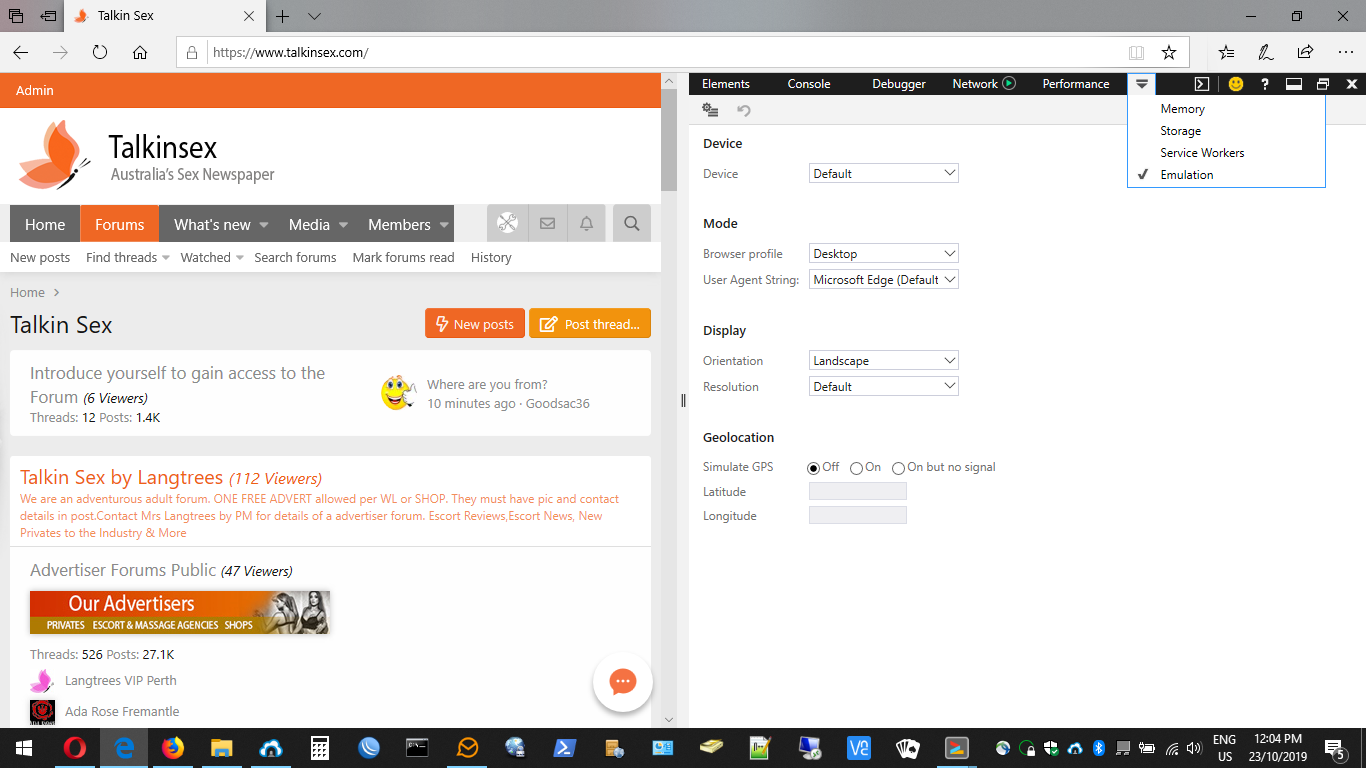The height and width of the screenshot is (768, 1366).
Task: Dock DevTools to bottom icon
Action: click(1293, 84)
